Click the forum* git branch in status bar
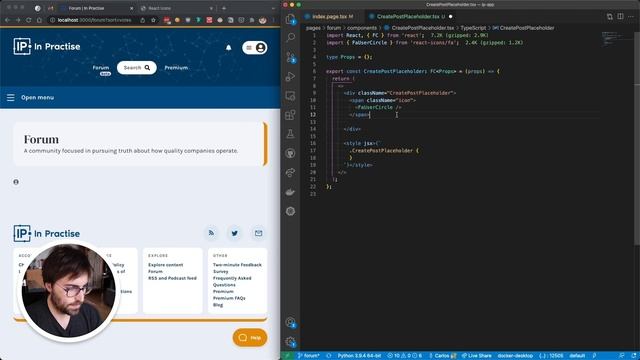Screen dimensions: 640x360 (309, 356)
